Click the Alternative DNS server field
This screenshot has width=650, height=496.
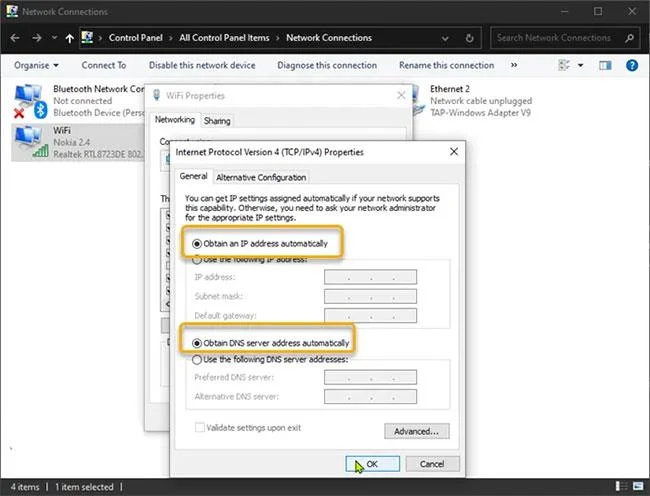point(370,397)
